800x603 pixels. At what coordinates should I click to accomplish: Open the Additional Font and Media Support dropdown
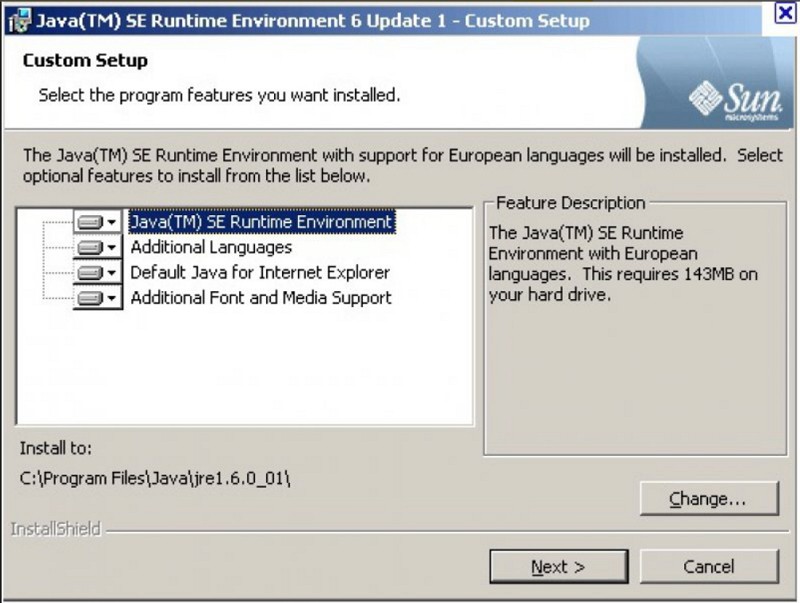pyautogui.click(x=98, y=297)
